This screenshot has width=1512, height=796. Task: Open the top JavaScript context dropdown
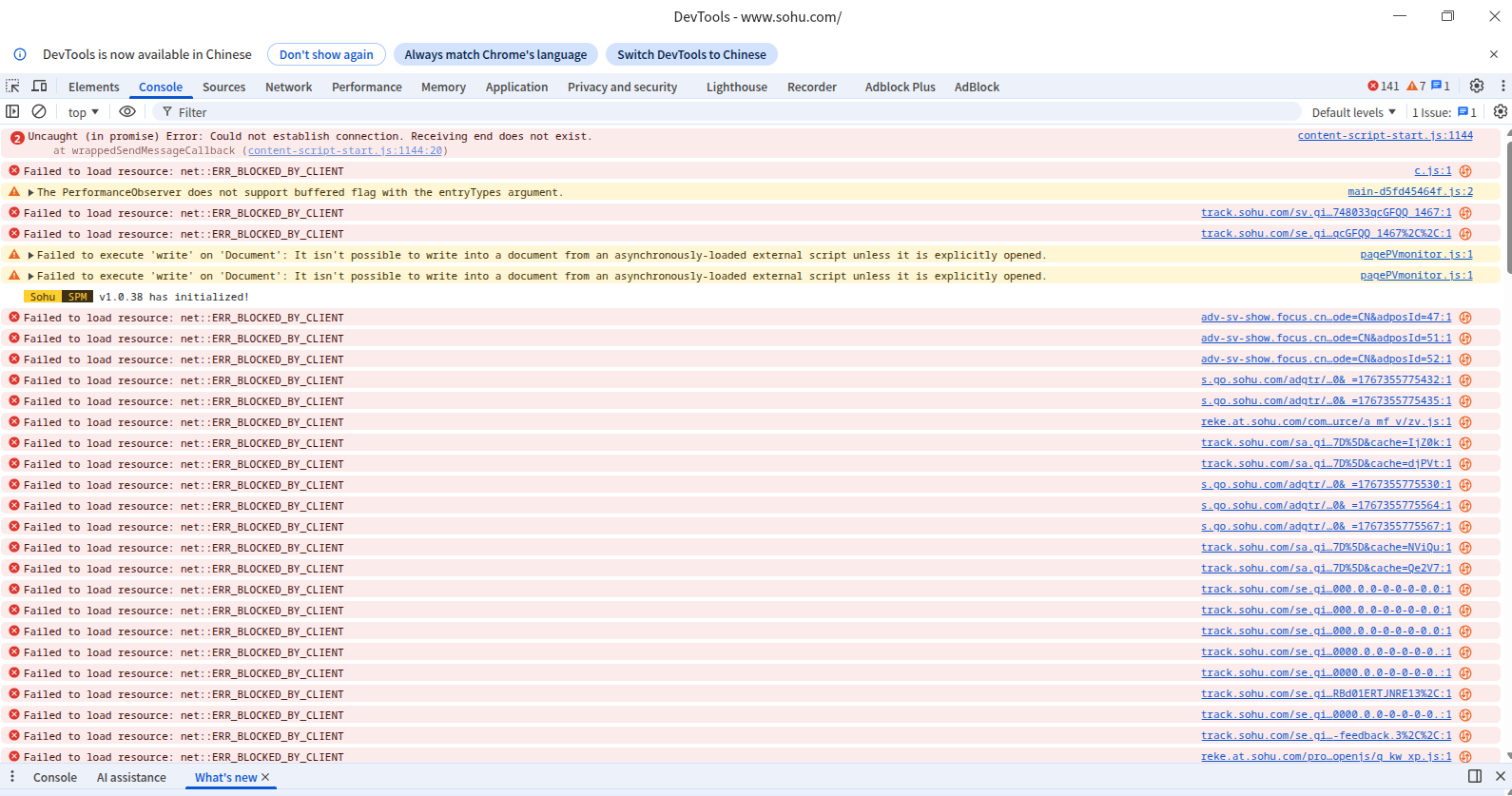84,112
